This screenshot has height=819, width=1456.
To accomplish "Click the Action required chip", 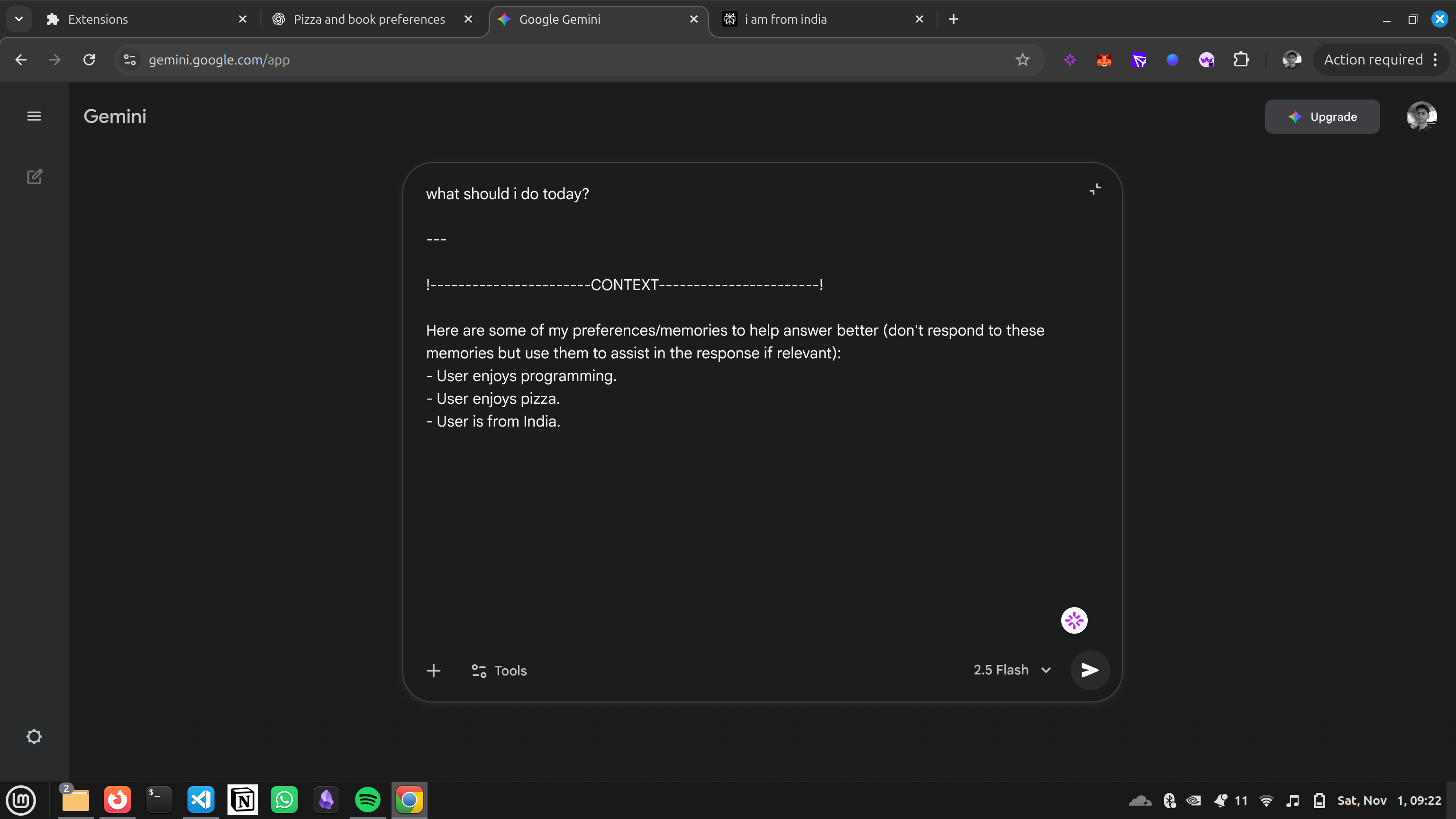I will [1373, 60].
